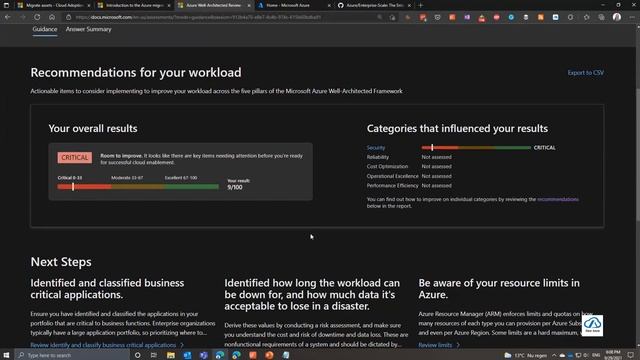Open the Answer Summary tab

(89, 29)
